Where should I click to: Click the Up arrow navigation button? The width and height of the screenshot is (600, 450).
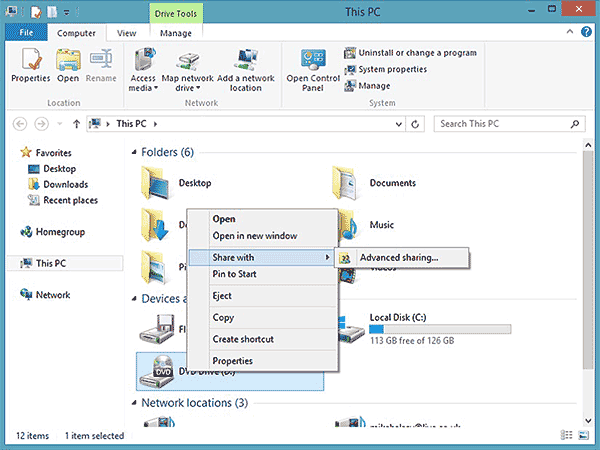(76, 124)
